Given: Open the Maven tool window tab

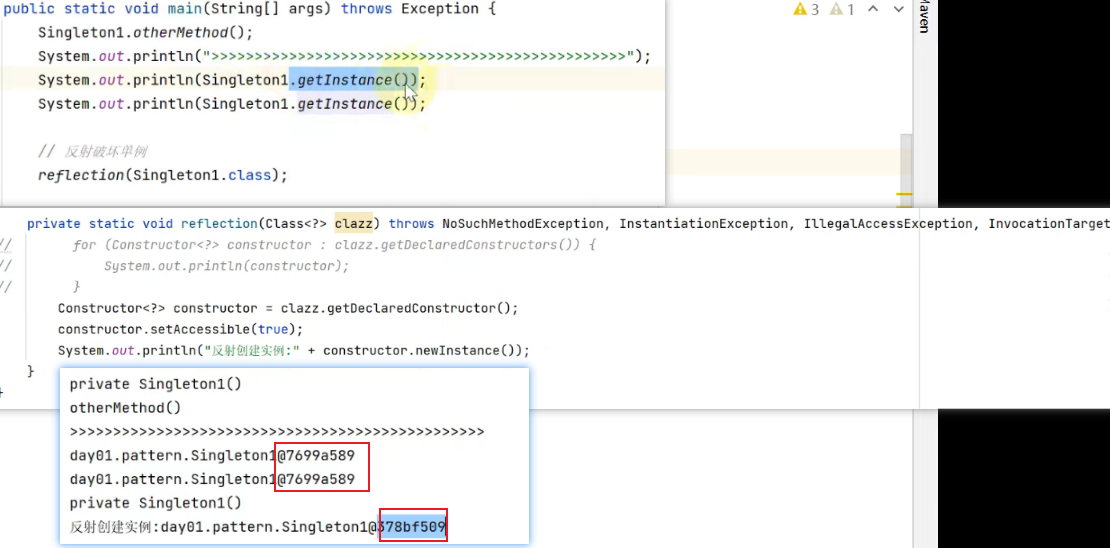Looking at the screenshot, I should point(923,18).
